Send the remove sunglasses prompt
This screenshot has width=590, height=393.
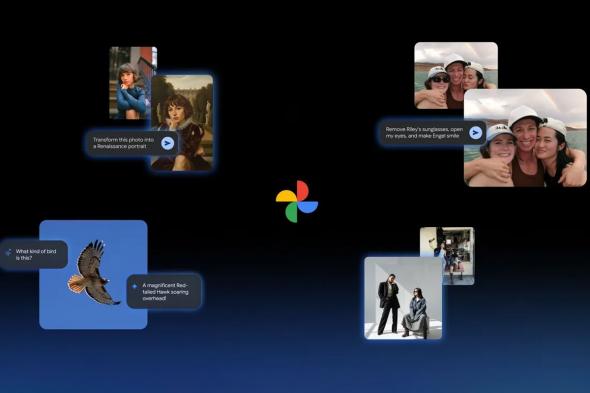pyautogui.click(x=475, y=133)
